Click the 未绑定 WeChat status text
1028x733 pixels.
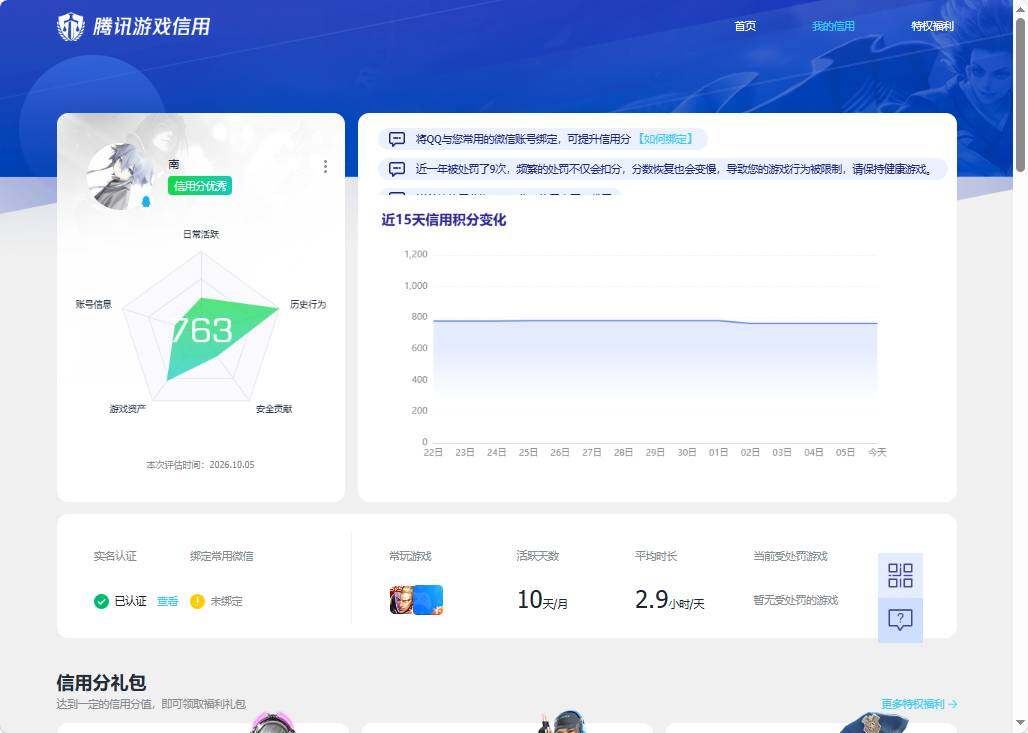click(x=226, y=601)
